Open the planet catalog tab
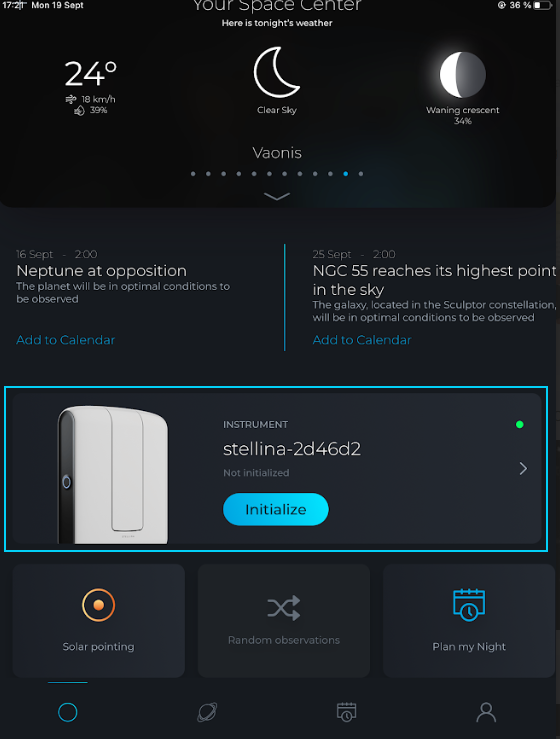The image size is (560, 739). pyautogui.click(x=207, y=712)
